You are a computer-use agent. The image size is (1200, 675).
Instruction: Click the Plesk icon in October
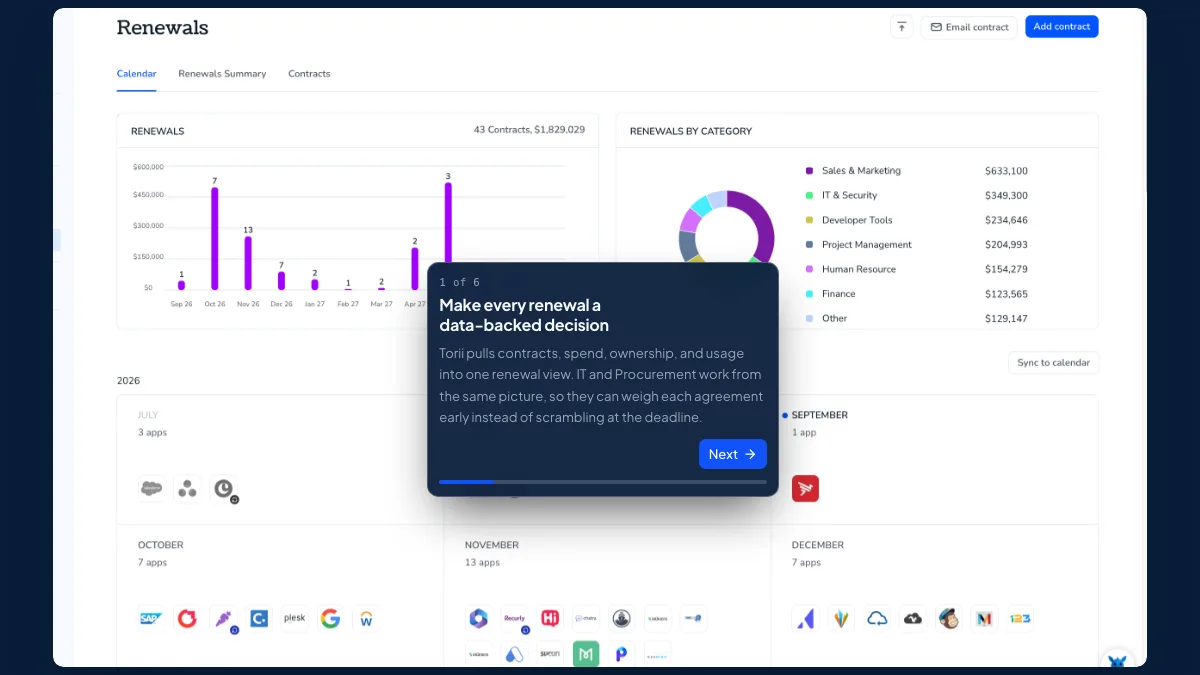(x=295, y=619)
